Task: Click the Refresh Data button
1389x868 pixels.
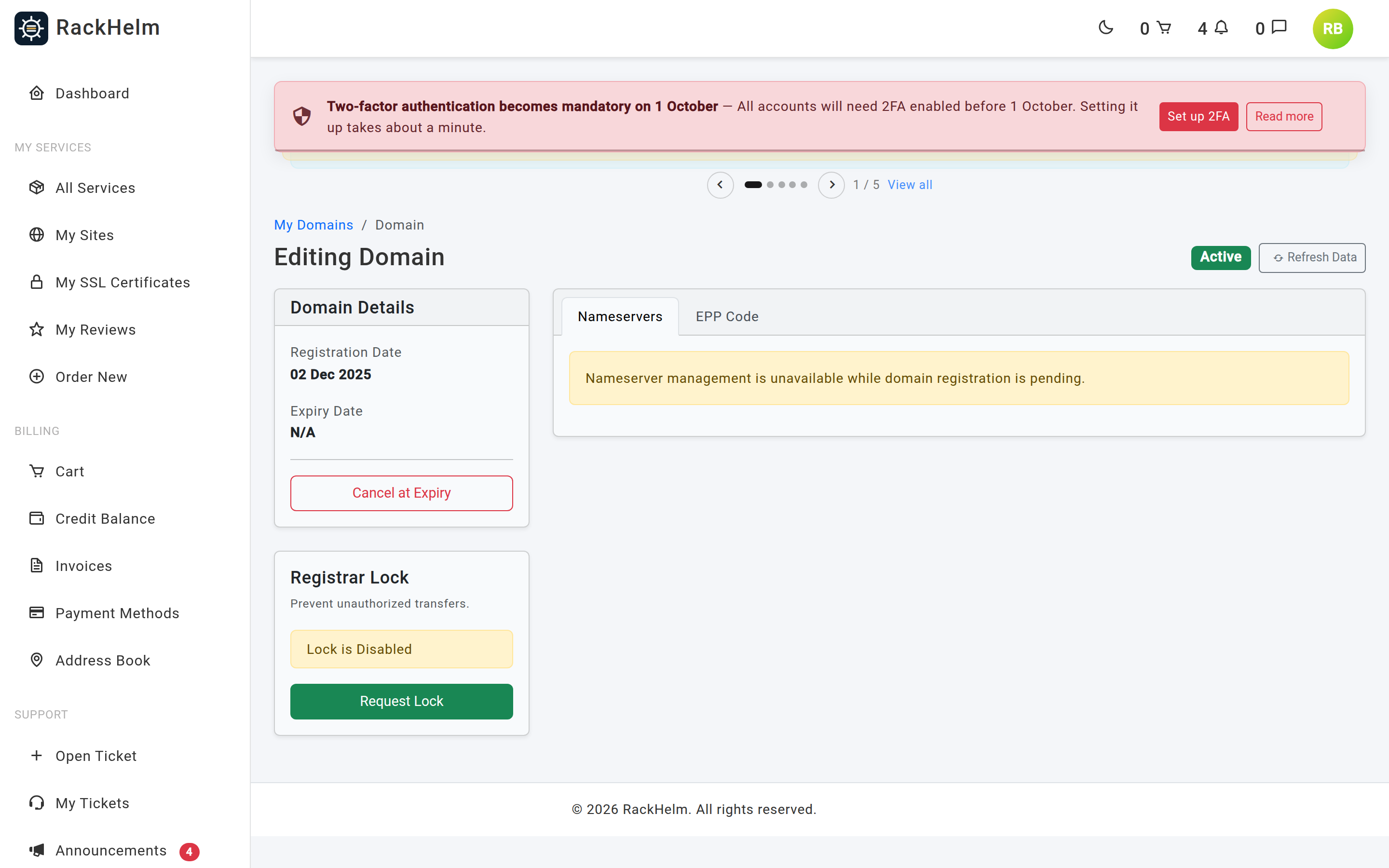Action: (x=1311, y=257)
